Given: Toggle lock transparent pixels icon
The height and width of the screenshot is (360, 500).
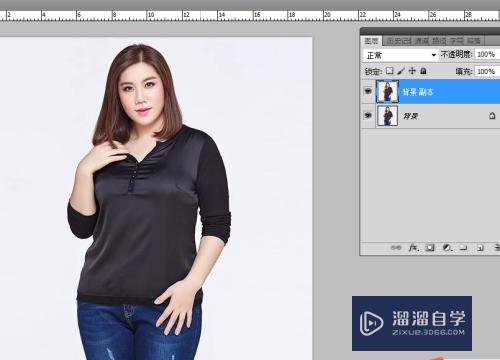Looking at the screenshot, I should click(390, 71).
